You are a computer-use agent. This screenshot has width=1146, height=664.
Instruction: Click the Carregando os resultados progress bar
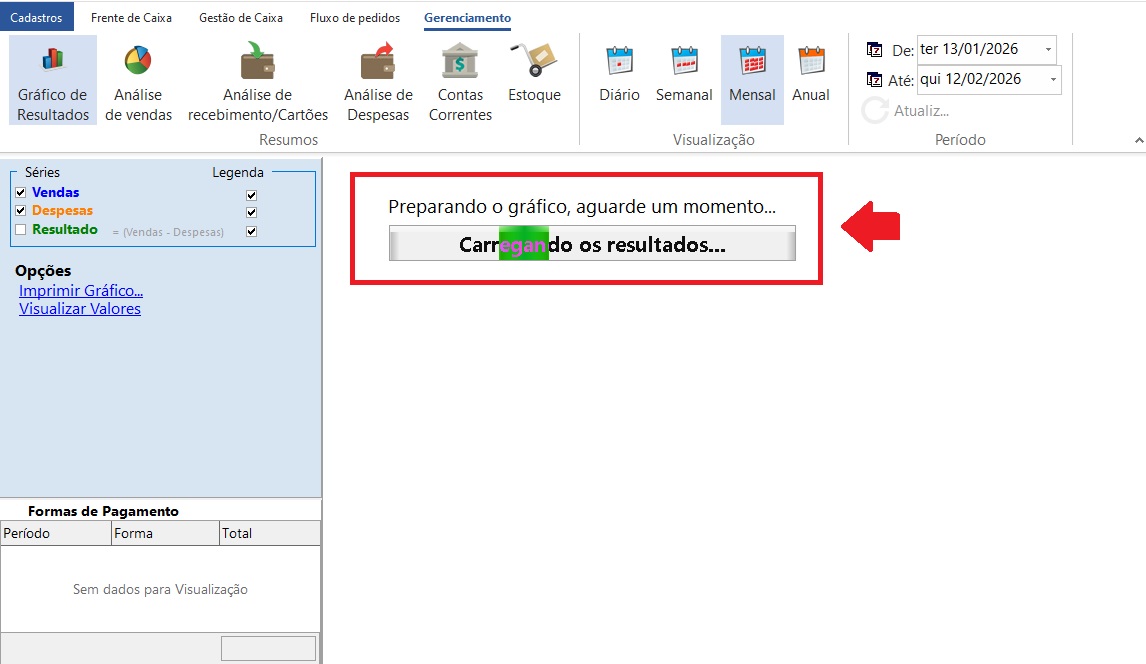pos(592,244)
